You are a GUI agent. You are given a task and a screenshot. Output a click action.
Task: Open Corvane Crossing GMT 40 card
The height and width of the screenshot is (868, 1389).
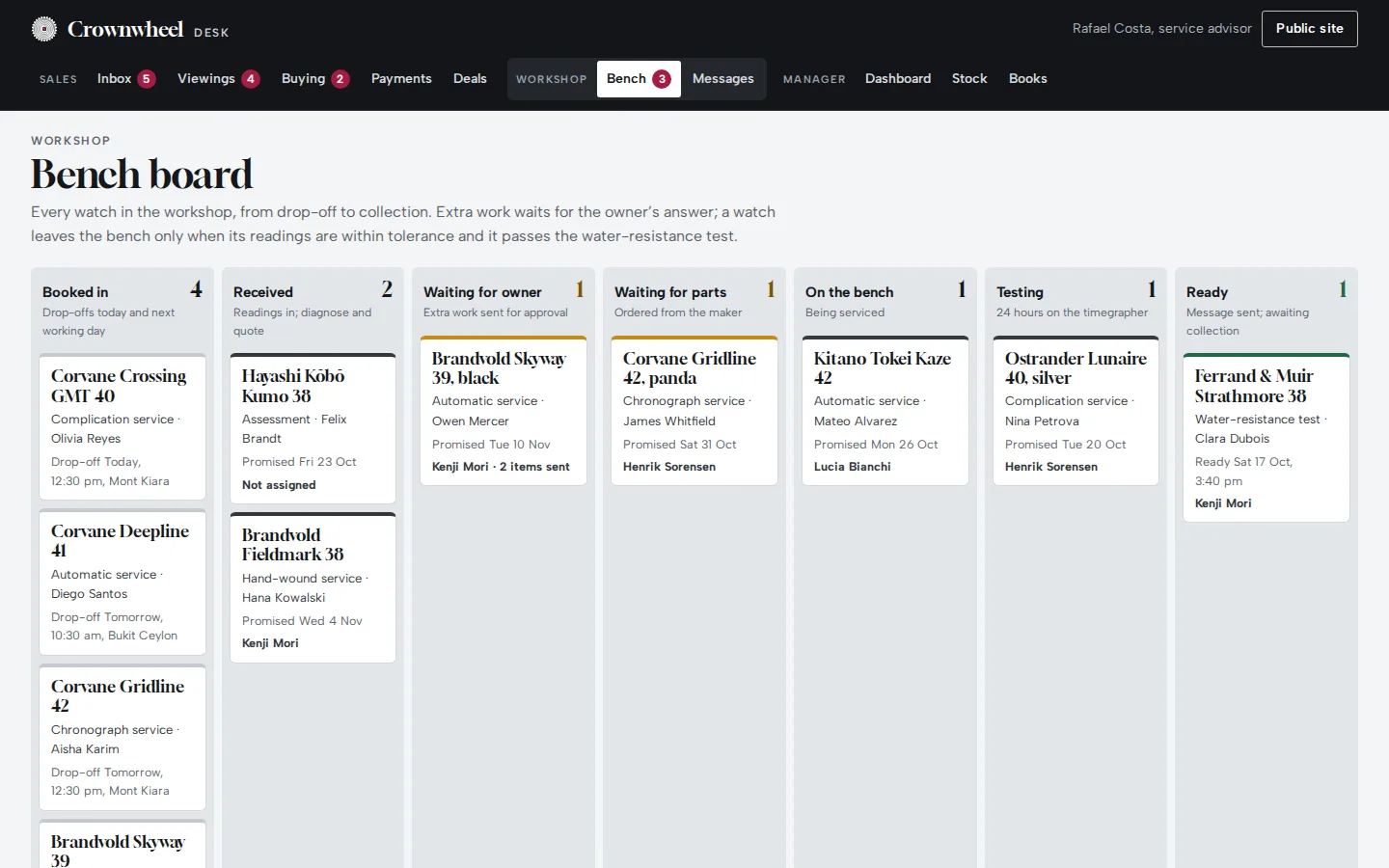(123, 426)
